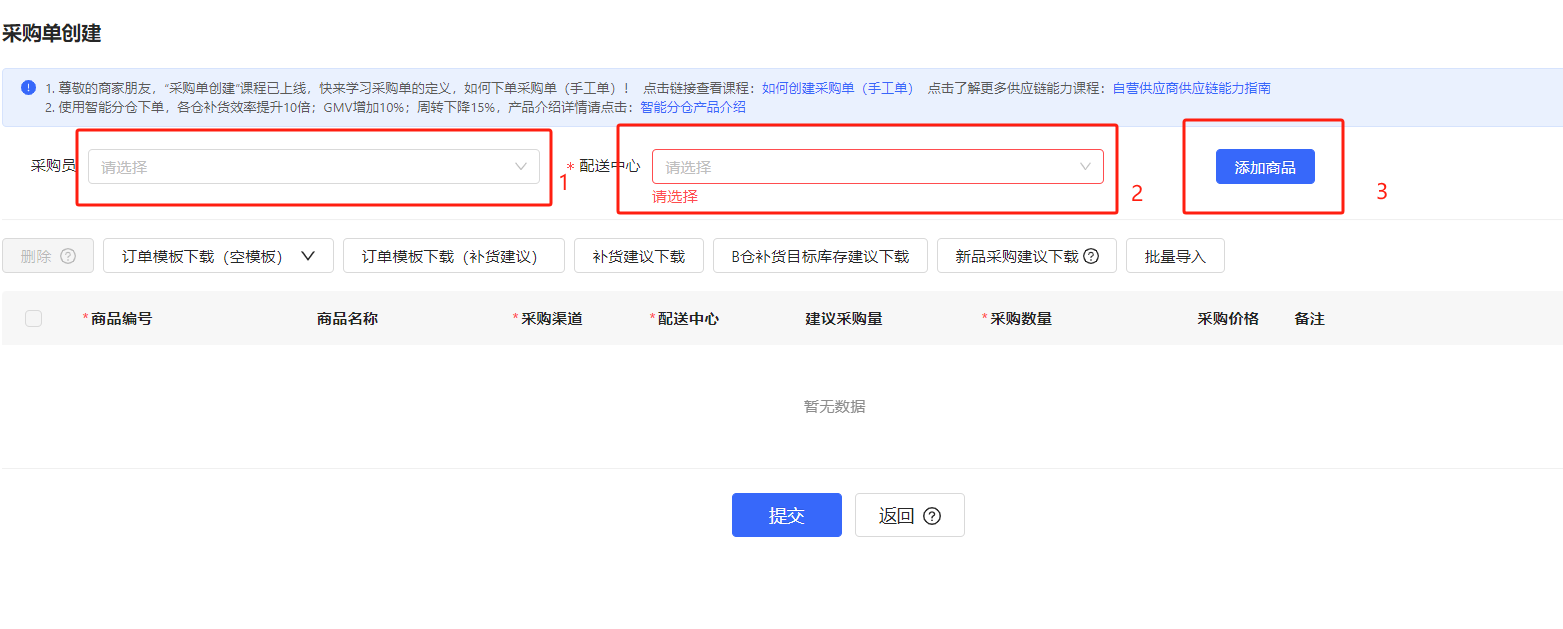Screen dimensions: 1563x629
Task: Download via B仓补货目标库存建议下载
Action: point(820,256)
